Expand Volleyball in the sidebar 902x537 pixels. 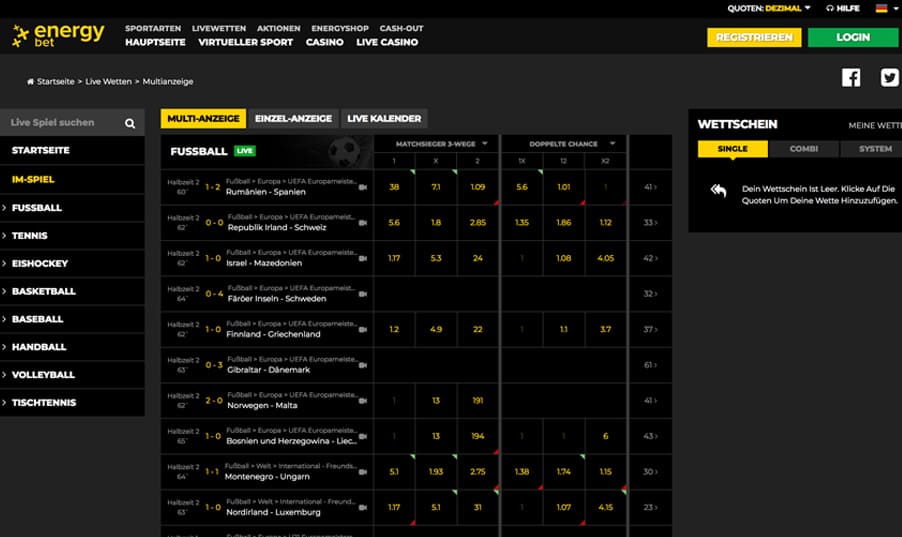(72, 375)
